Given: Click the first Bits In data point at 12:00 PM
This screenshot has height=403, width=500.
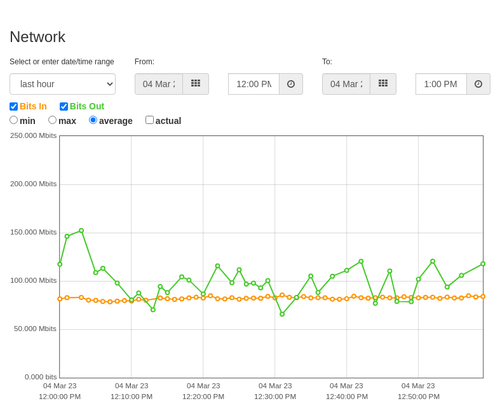Looking at the screenshot, I should pyautogui.click(x=60, y=299).
